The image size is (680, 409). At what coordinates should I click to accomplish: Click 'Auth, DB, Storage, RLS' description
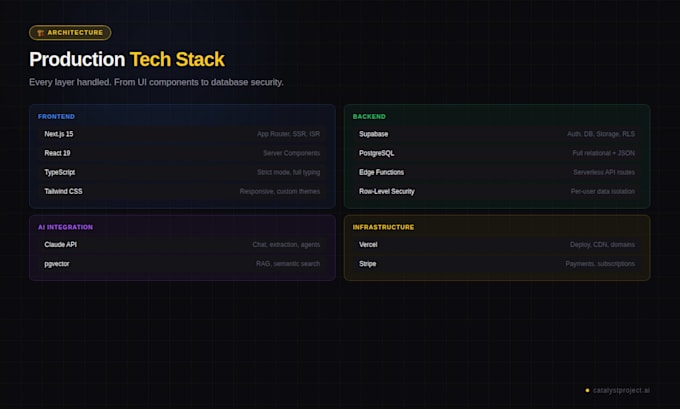click(x=601, y=134)
